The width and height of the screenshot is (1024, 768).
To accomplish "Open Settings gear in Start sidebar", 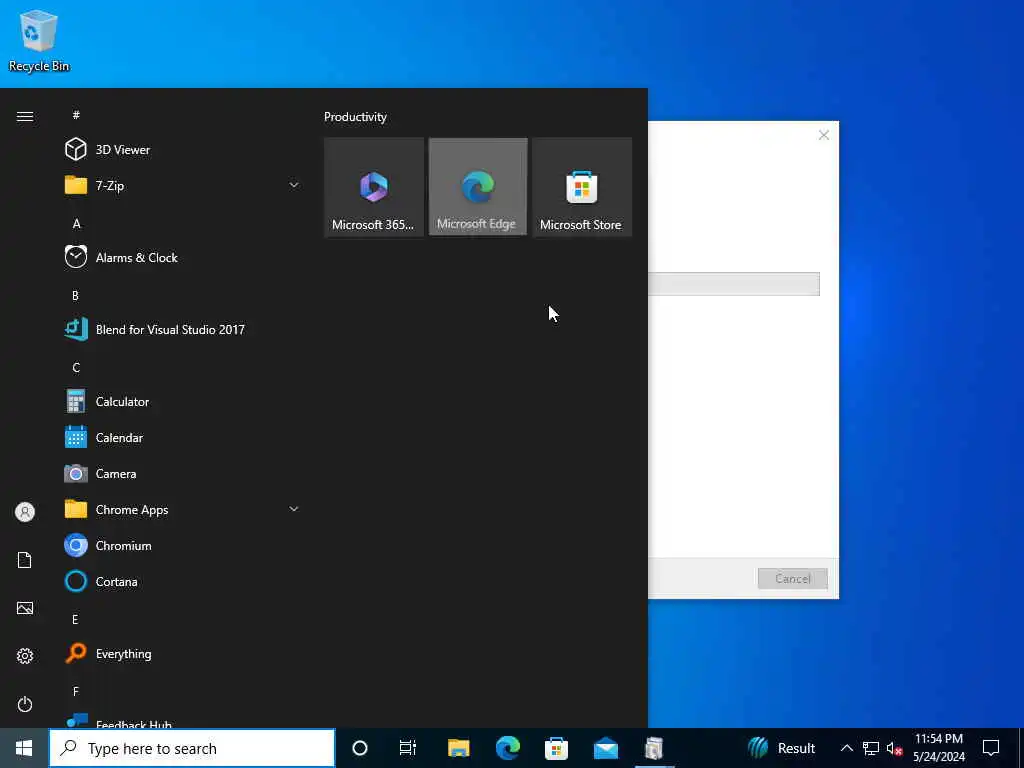I will (25, 656).
